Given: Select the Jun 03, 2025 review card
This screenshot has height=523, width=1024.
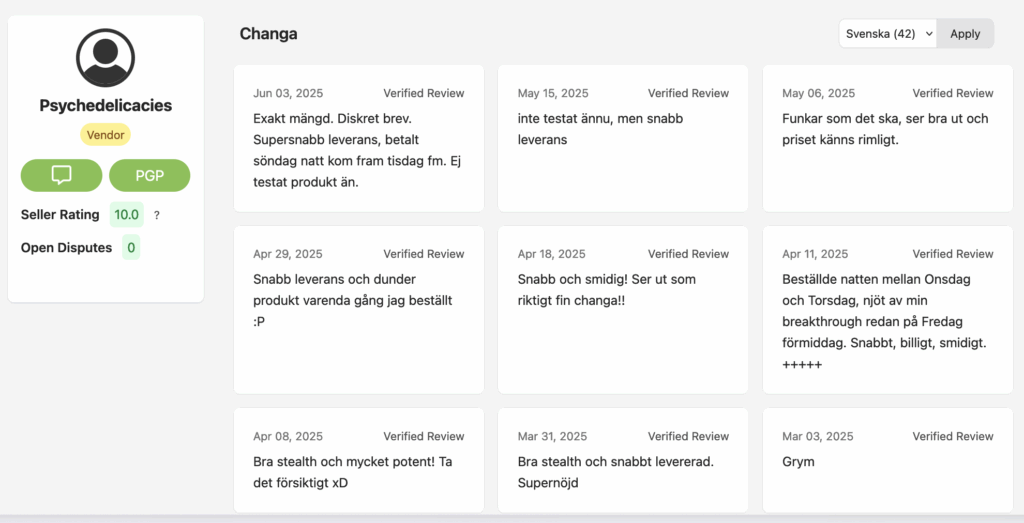Looking at the screenshot, I should [358, 138].
